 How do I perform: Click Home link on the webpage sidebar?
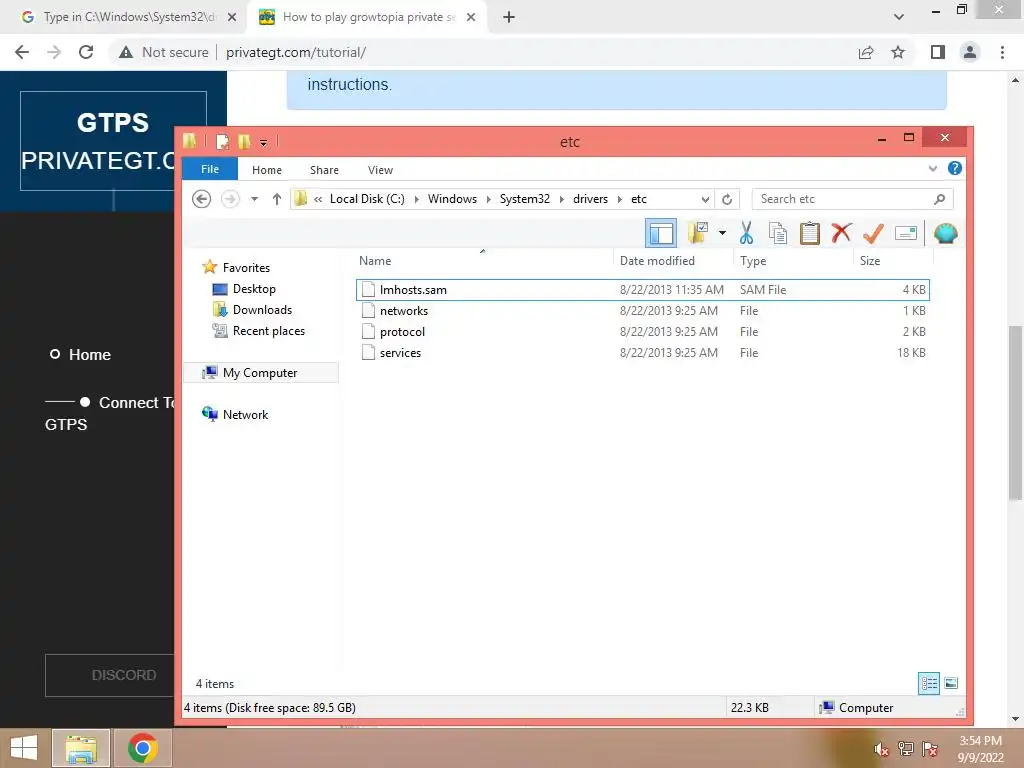pyautogui.click(x=89, y=355)
